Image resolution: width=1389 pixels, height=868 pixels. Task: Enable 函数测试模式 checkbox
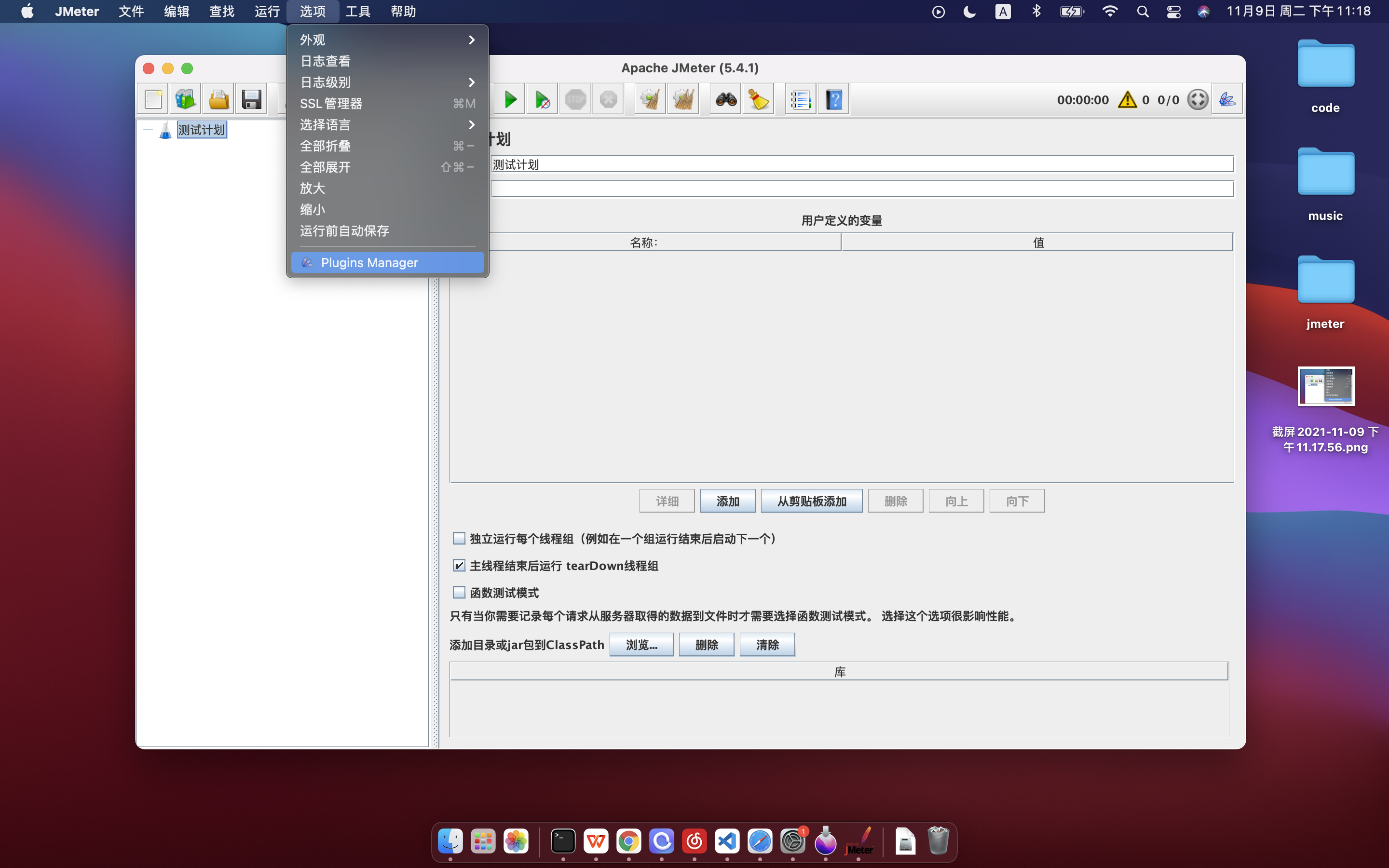click(459, 592)
